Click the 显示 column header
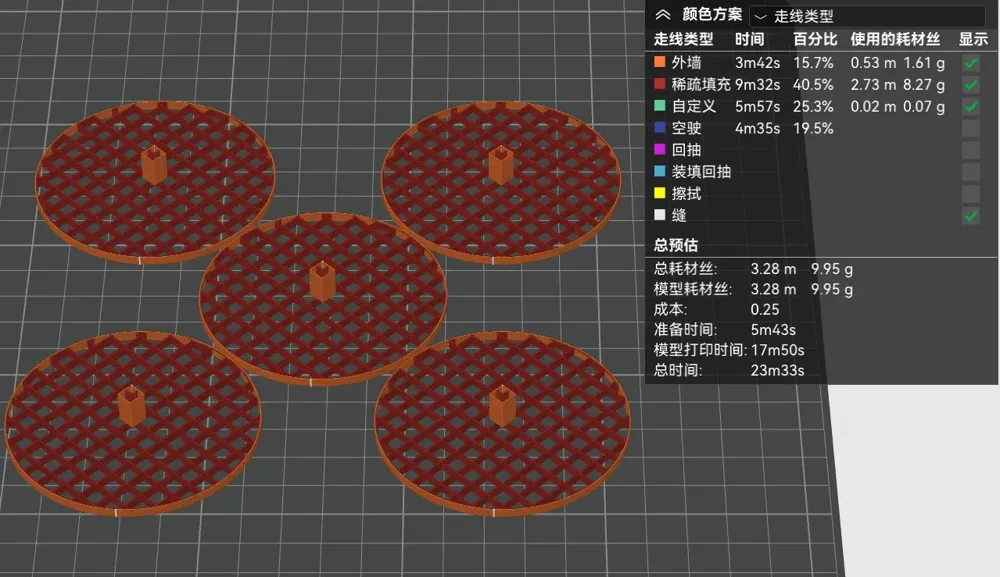The height and width of the screenshot is (577, 1000). [x=973, y=40]
